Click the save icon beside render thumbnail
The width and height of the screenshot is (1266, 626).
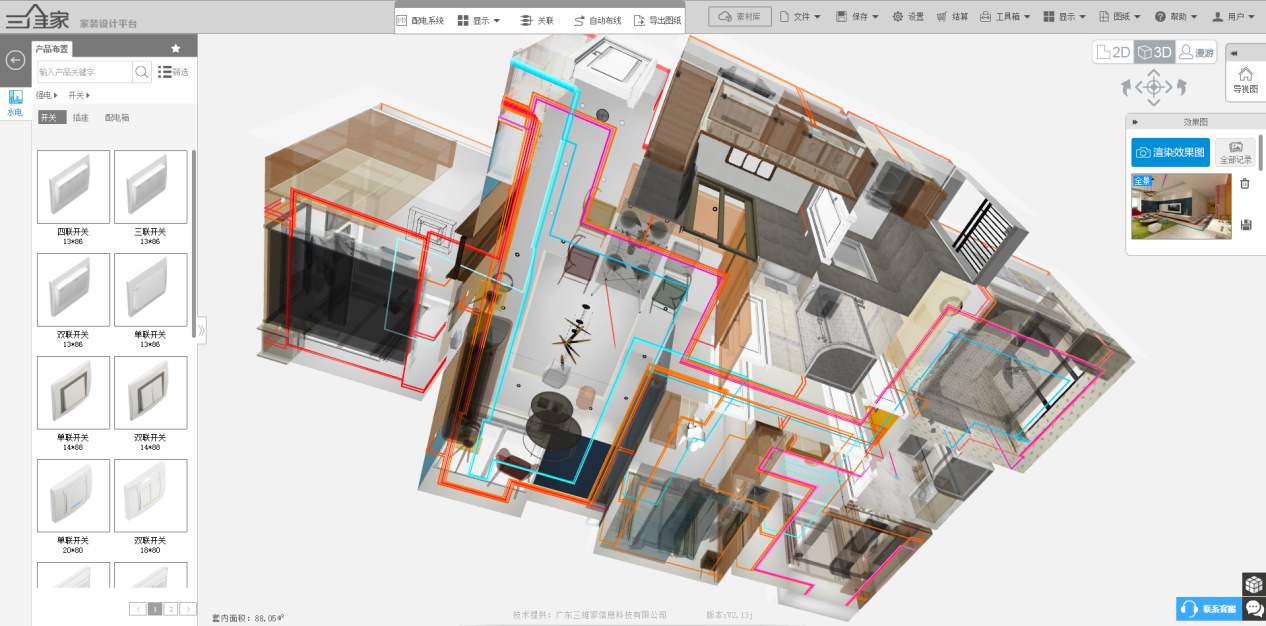tap(1245, 225)
